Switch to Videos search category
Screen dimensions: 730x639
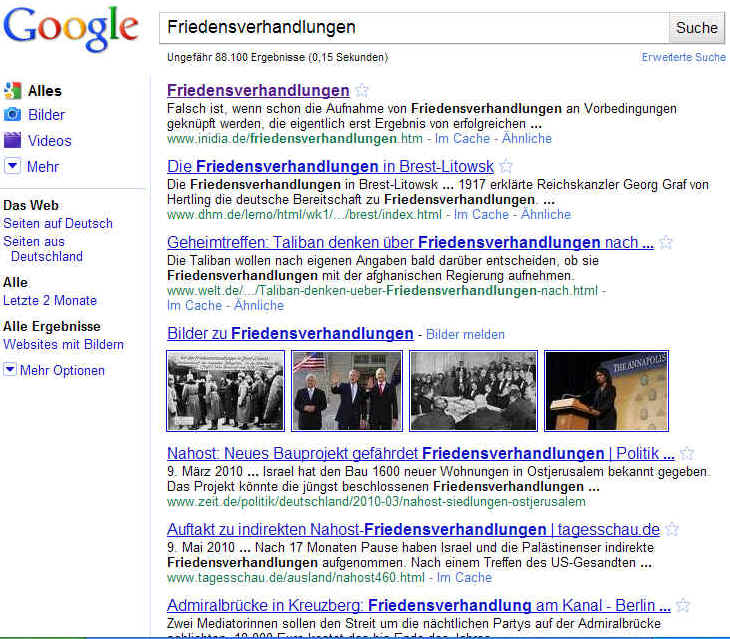tap(50, 141)
